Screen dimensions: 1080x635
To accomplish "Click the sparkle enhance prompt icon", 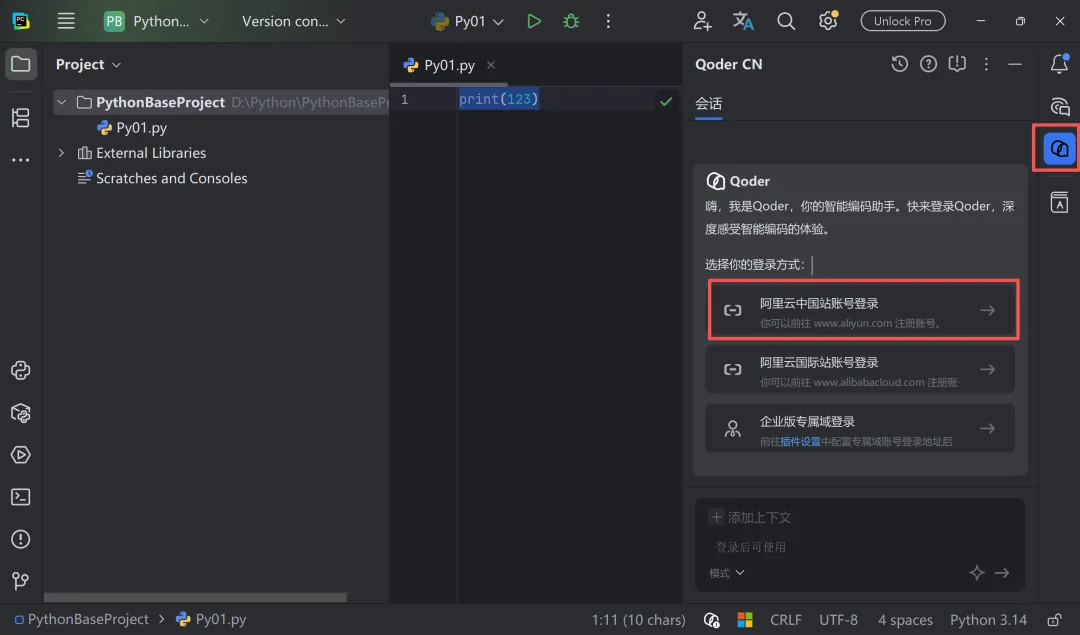I will pos(977,572).
